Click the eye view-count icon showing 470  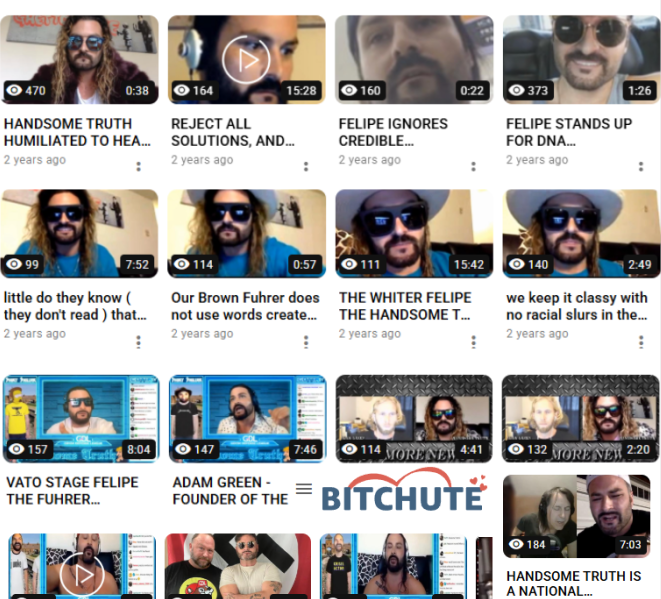pyautogui.click(x=14, y=90)
